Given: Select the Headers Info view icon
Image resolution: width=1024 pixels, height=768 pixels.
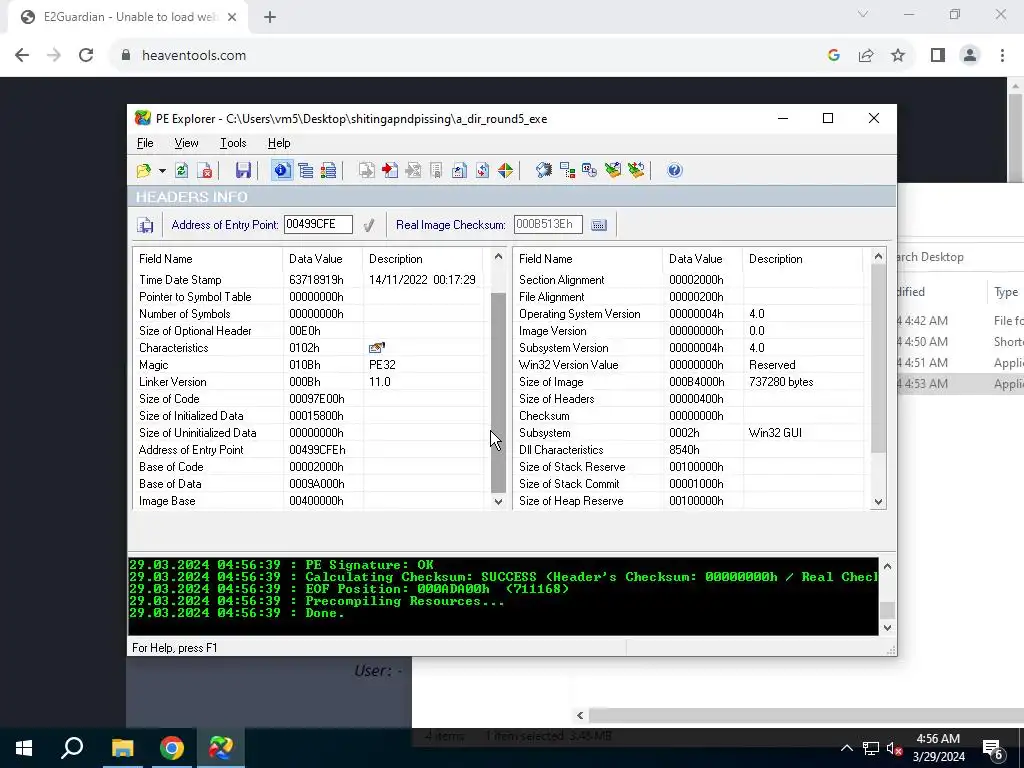Looking at the screenshot, I should coord(281,170).
